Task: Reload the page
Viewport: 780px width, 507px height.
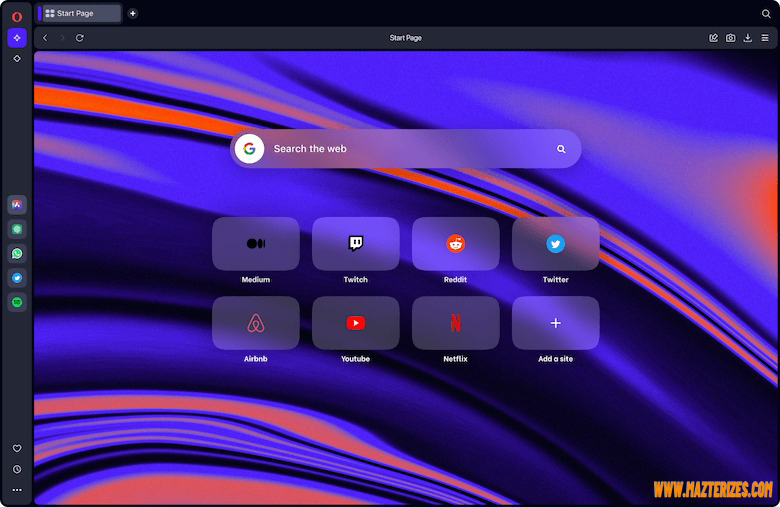Action: pos(80,38)
